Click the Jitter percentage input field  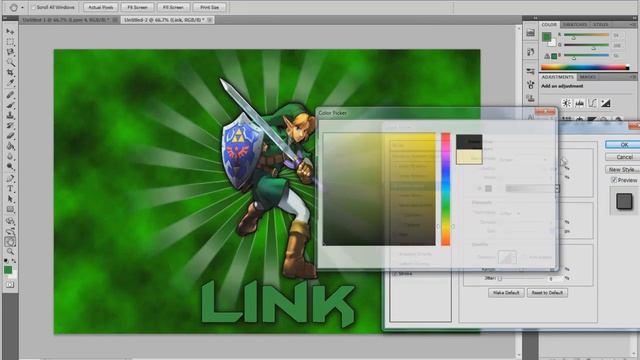555,278
